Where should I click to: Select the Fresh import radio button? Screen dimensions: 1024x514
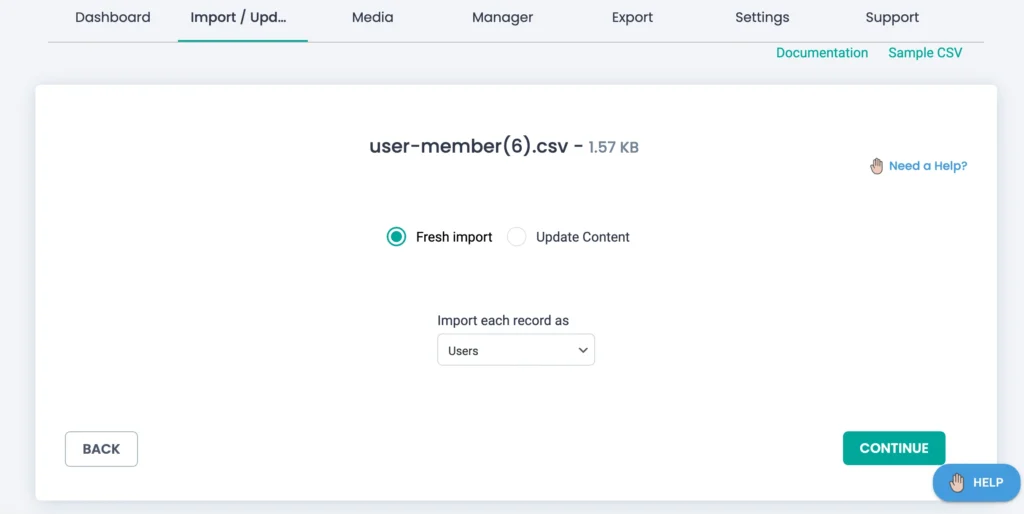(397, 237)
